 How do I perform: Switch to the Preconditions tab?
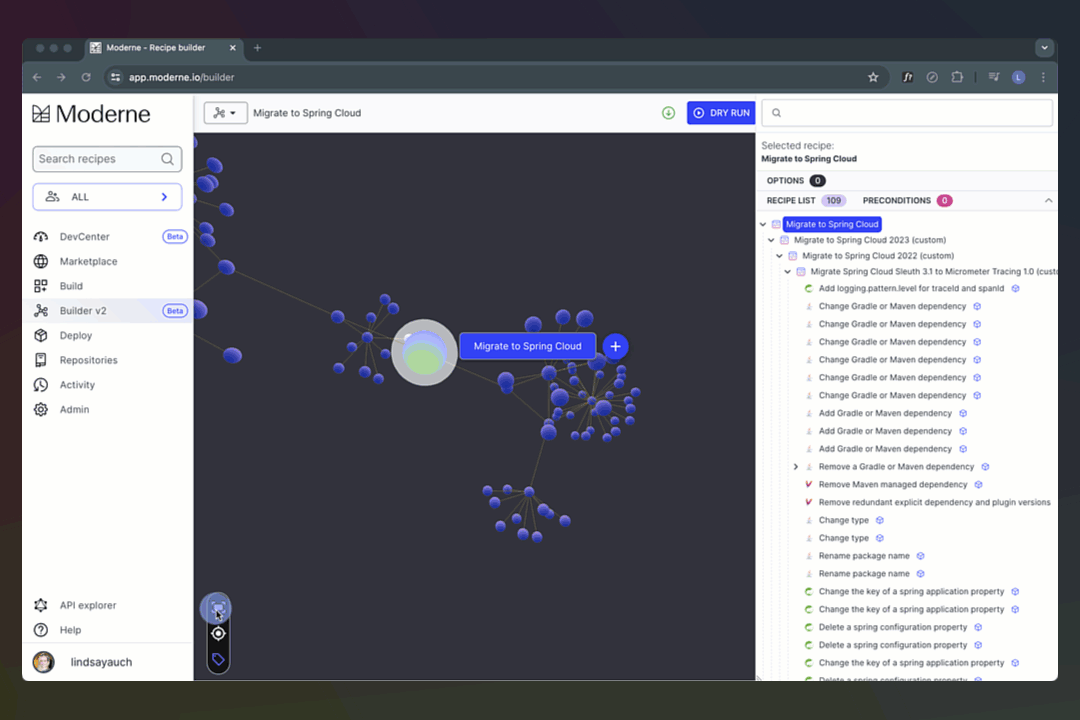click(x=896, y=201)
